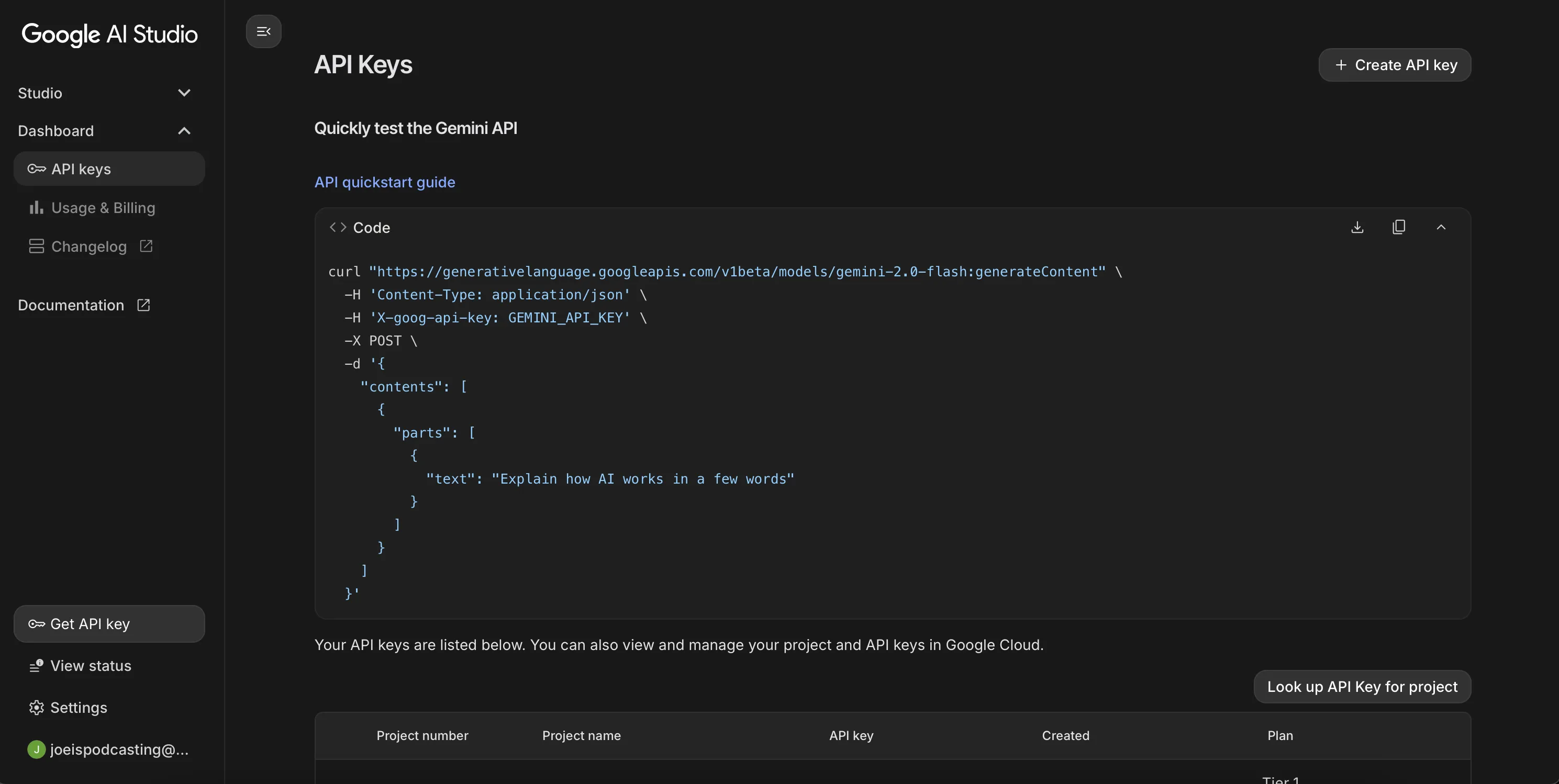The height and width of the screenshot is (784, 1559).
Task: Open Settings from the sidebar
Action: click(79, 707)
